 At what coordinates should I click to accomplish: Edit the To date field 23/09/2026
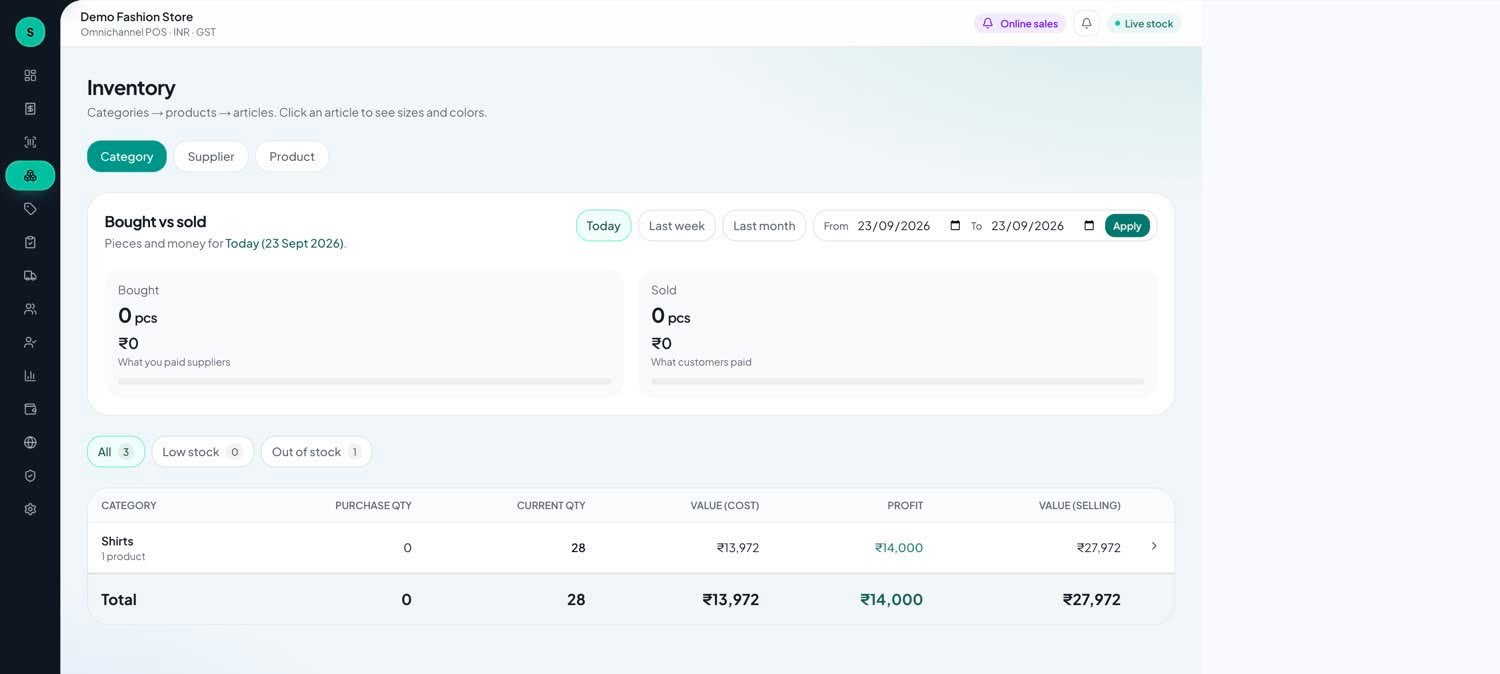click(x=1043, y=226)
